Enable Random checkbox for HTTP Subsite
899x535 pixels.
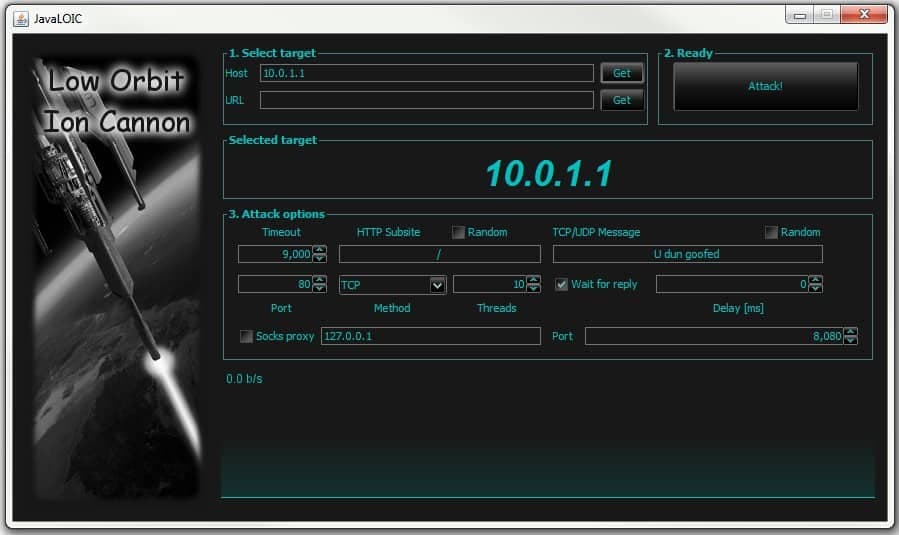coord(458,232)
